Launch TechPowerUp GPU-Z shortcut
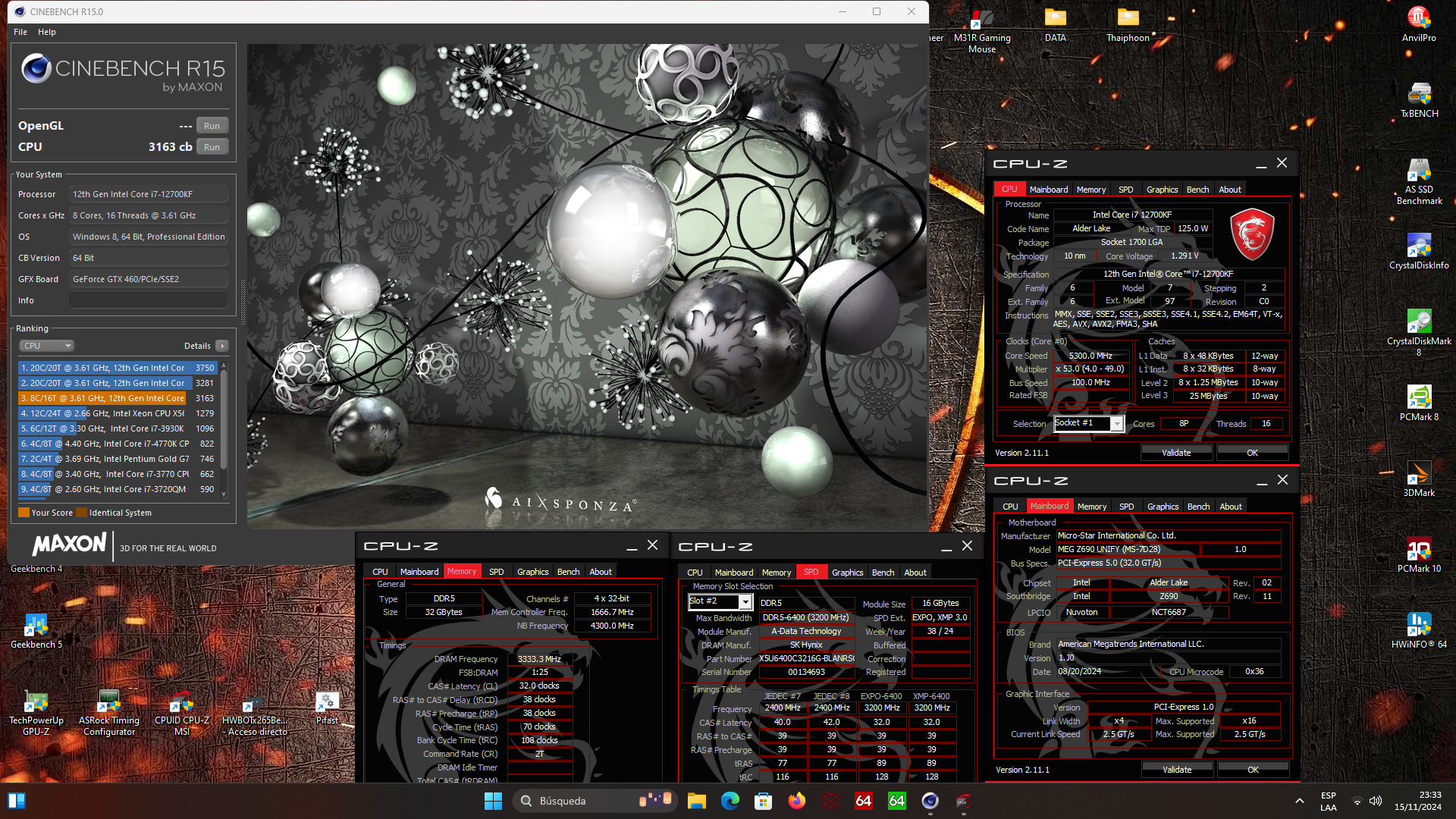 click(36, 712)
